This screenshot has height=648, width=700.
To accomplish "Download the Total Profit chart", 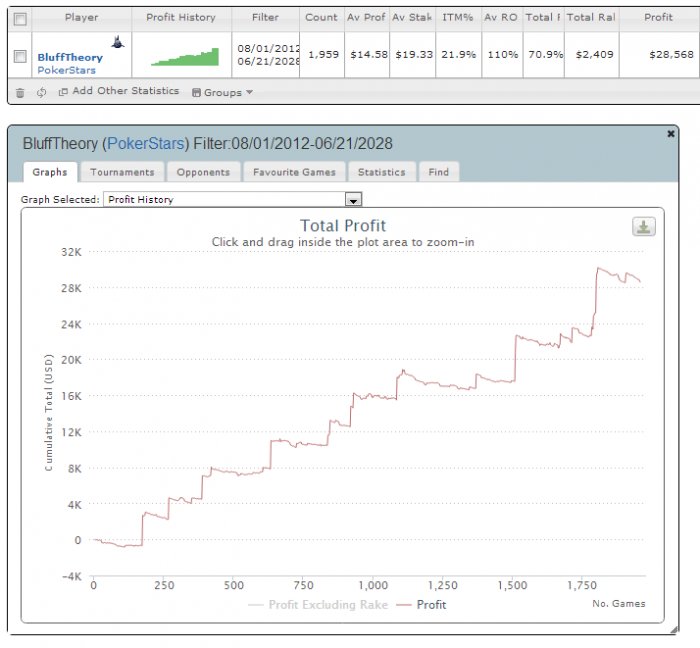I will 643,227.
